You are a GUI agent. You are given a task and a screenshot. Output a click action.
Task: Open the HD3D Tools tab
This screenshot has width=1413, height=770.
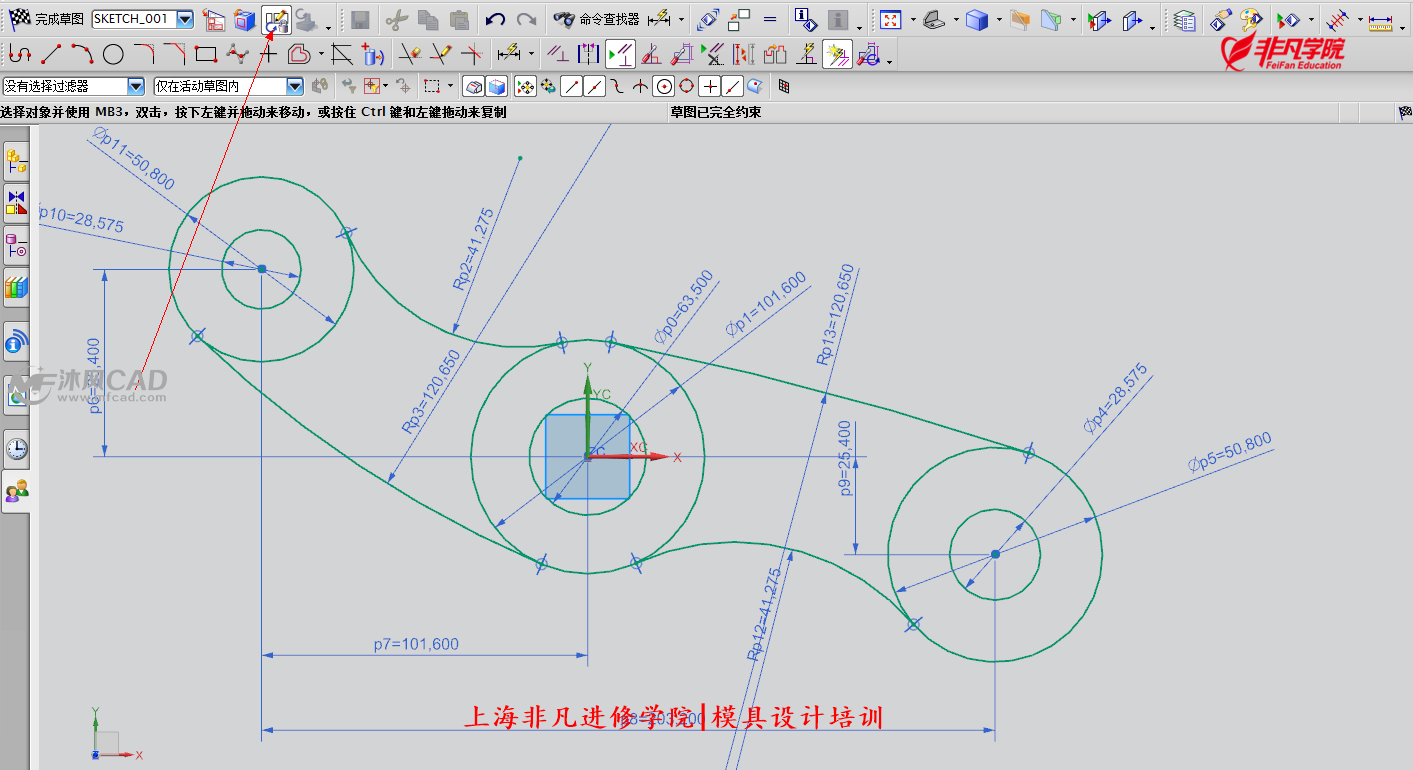(x=17, y=343)
